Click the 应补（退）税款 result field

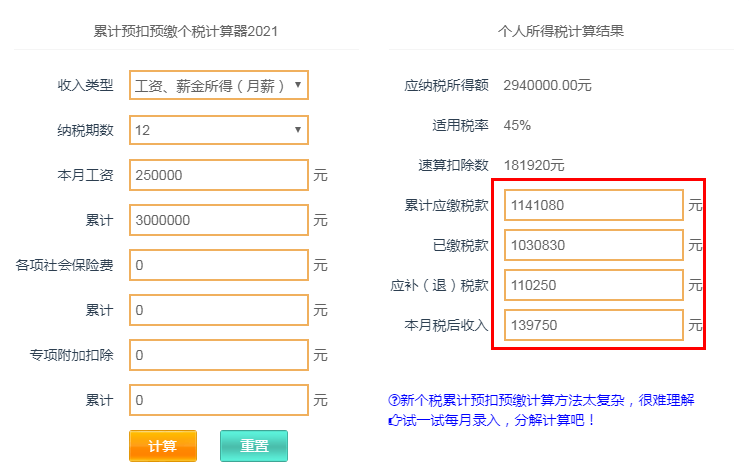(594, 285)
